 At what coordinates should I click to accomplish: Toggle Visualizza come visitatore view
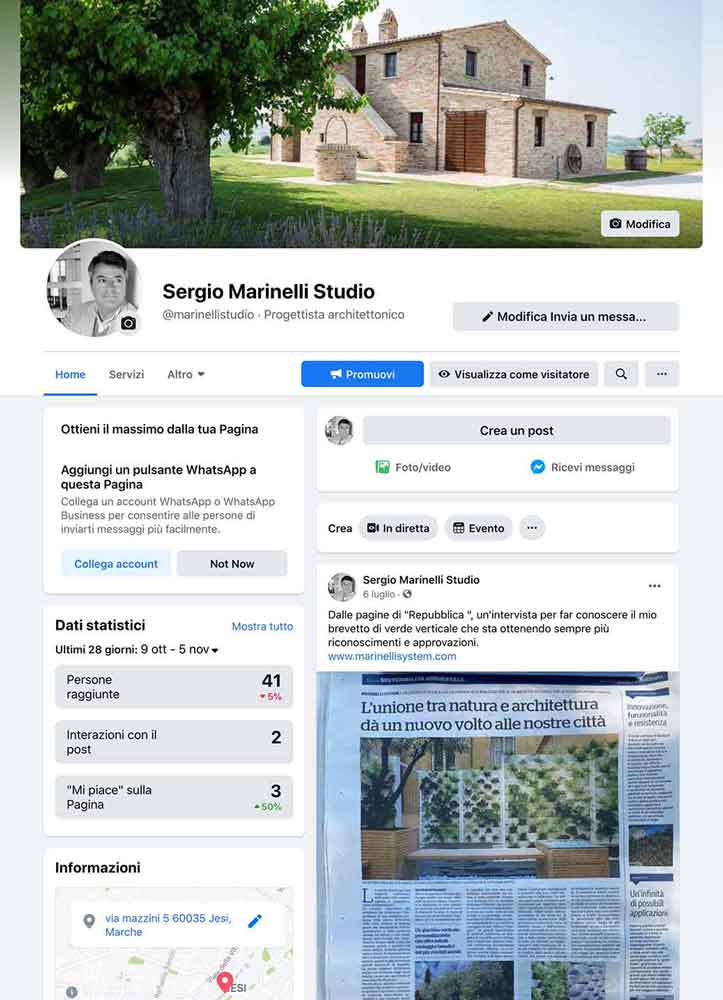pyautogui.click(x=514, y=374)
